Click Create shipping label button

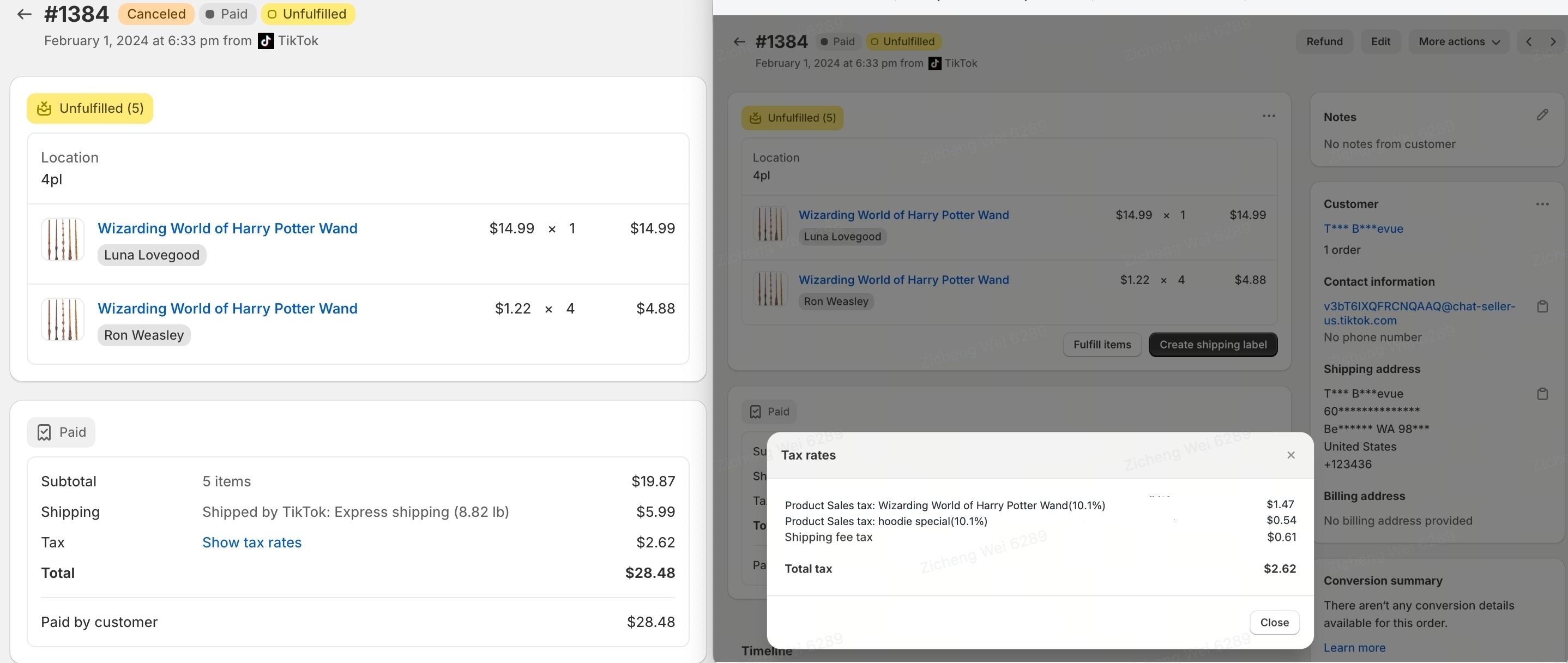1213,345
